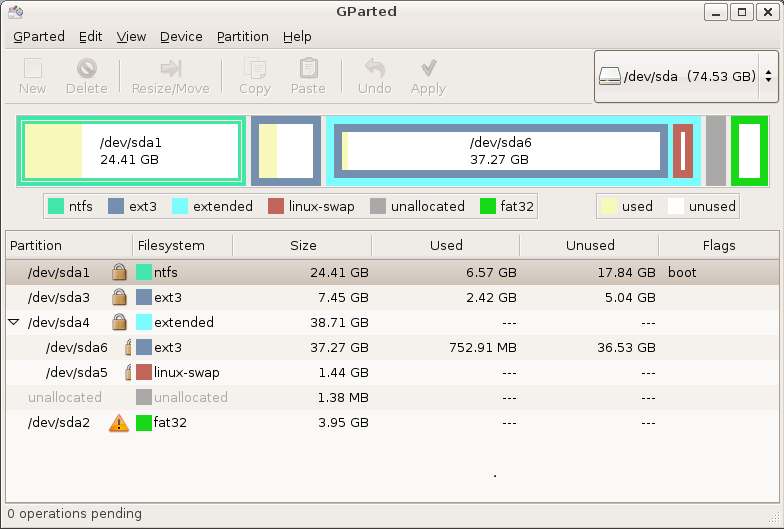Open the GParted menu
This screenshot has height=529, width=784.
click(39, 36)
